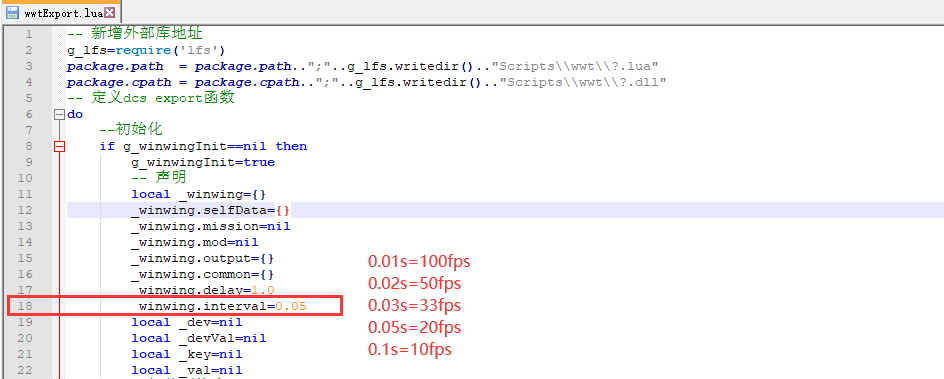The height and width of the screenshot is (379, 944).
Task: Click line number 3 in margin
Action: pyautogui.click(x=29, y=66)
